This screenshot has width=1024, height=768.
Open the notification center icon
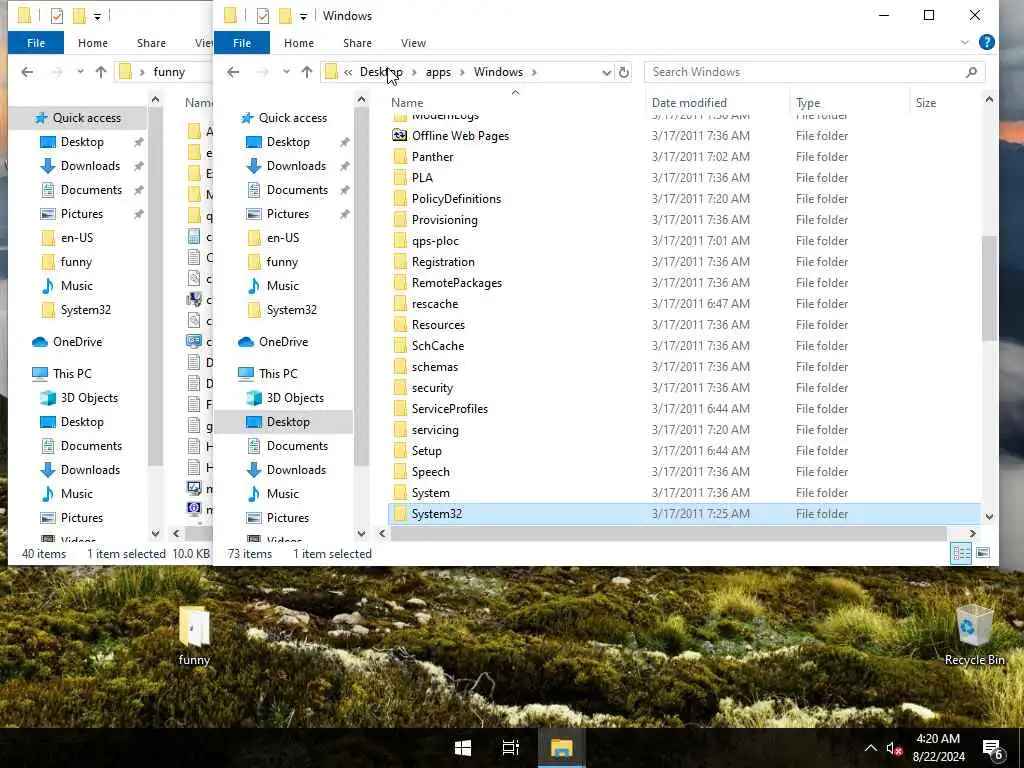(992, 749)
